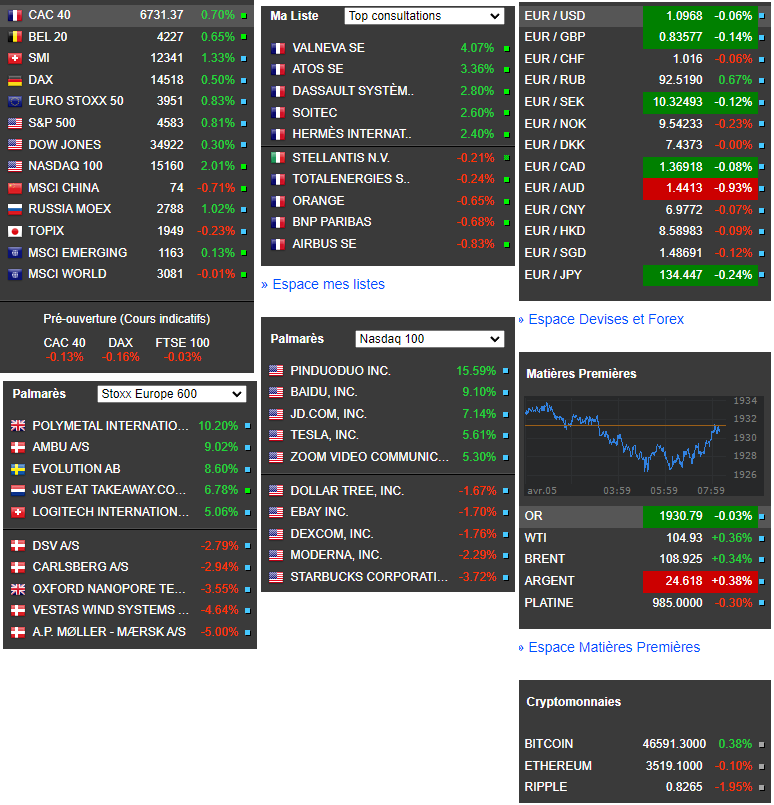Click the UK flag icon beside POLYMETAL INTERNATIO...
Screen dimensions: 774x805
pos(18,426)
